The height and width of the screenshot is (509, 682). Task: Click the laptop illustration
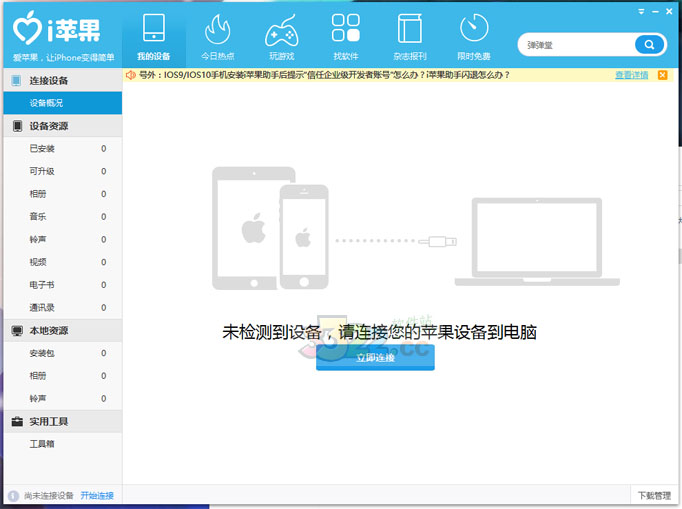[537, 241]
